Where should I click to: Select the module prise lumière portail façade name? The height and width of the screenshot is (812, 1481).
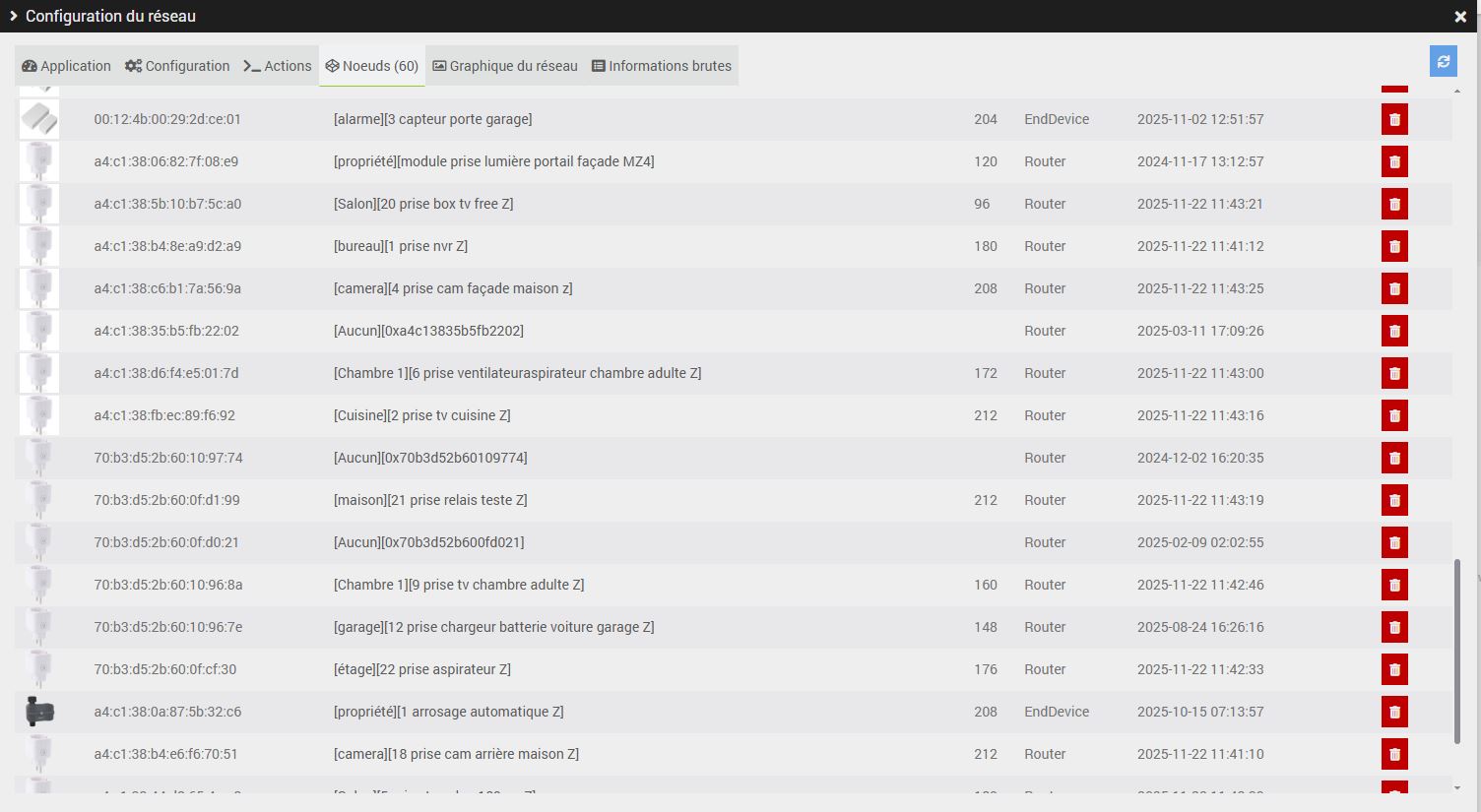494,161
